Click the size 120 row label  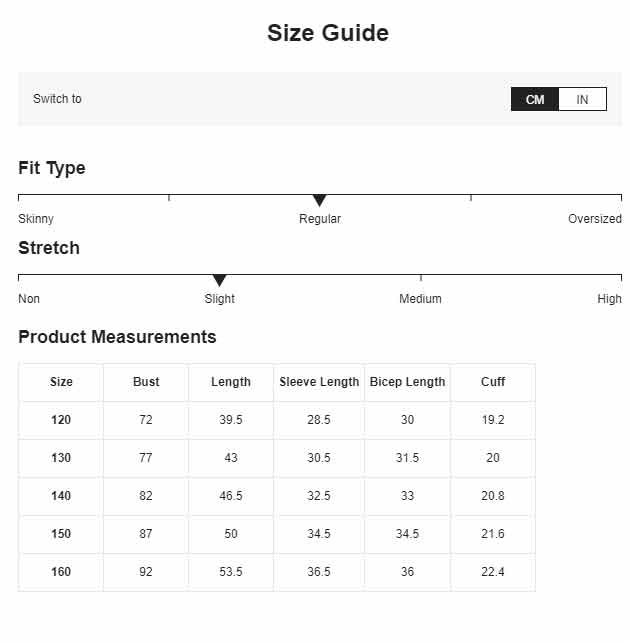(61, 420)
